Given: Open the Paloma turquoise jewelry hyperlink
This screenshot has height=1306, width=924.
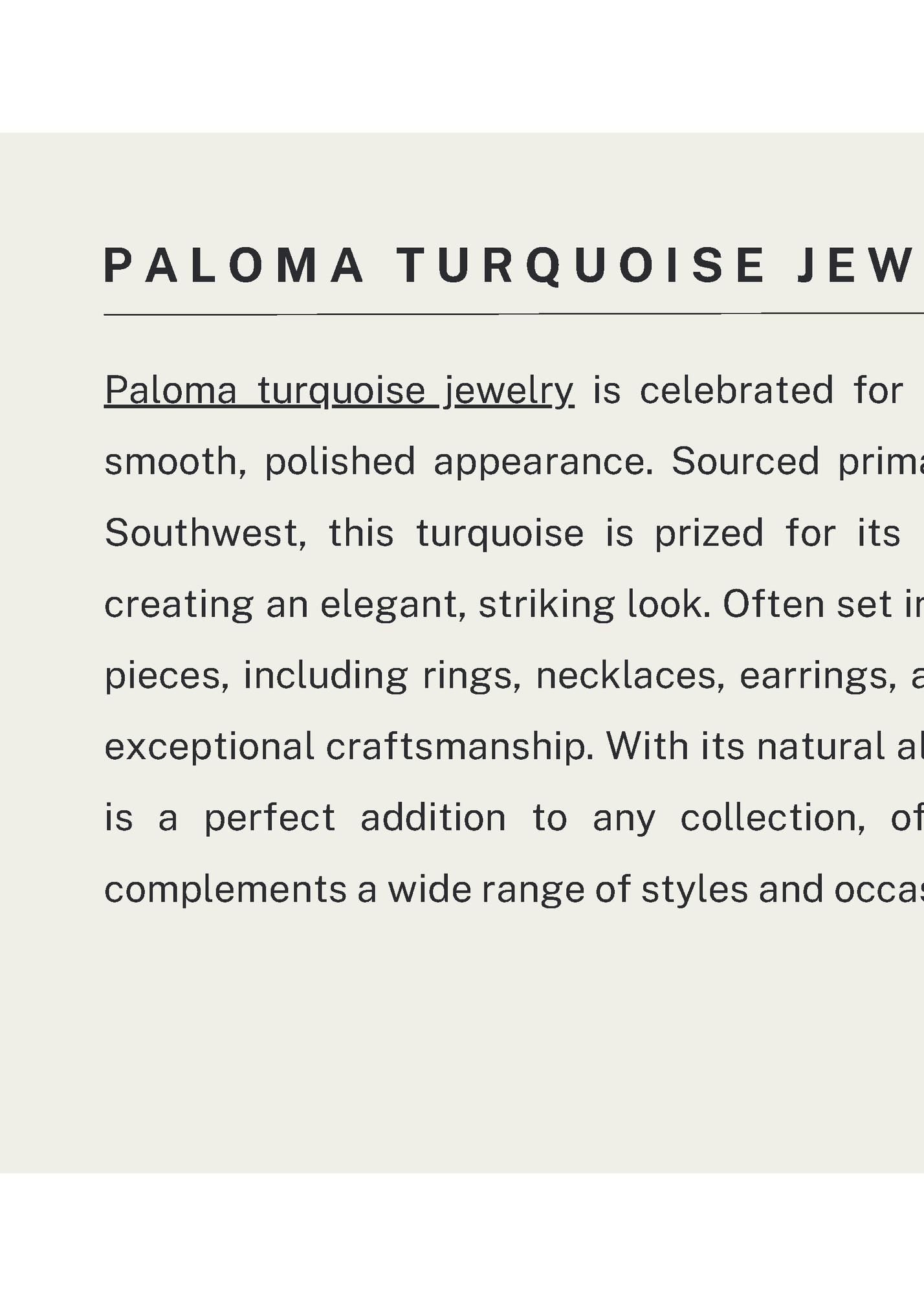Looking at the screenshot, I should point(338,391).
